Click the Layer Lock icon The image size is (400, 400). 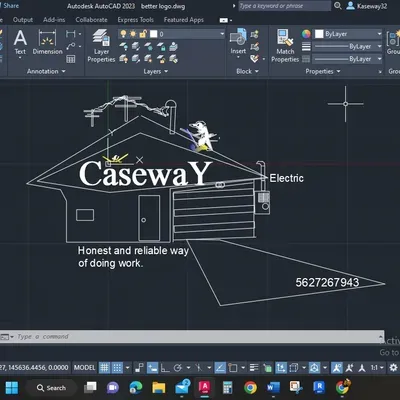point(161,46)
